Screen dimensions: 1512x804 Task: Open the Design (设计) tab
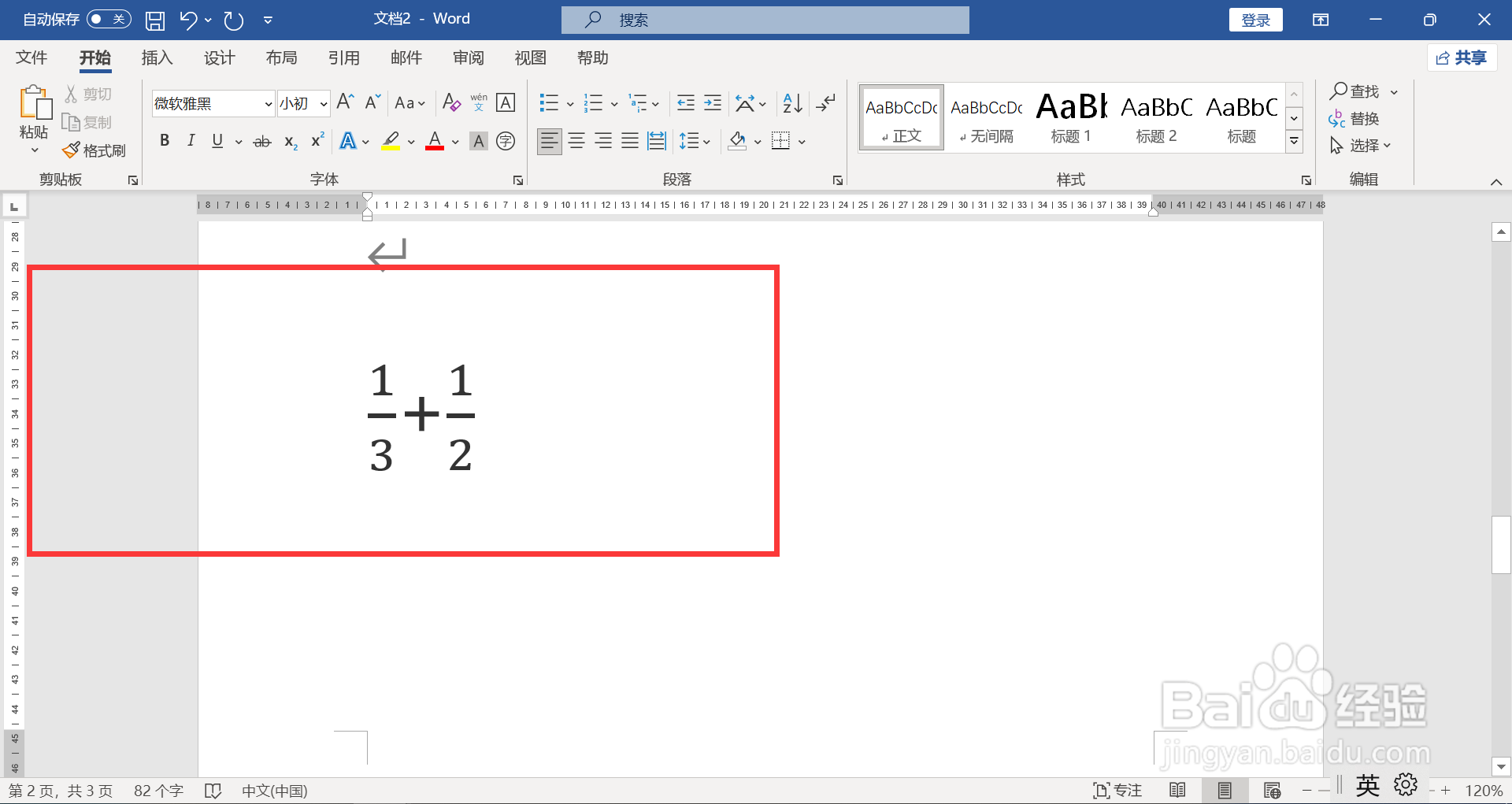[x=219, y=57]
